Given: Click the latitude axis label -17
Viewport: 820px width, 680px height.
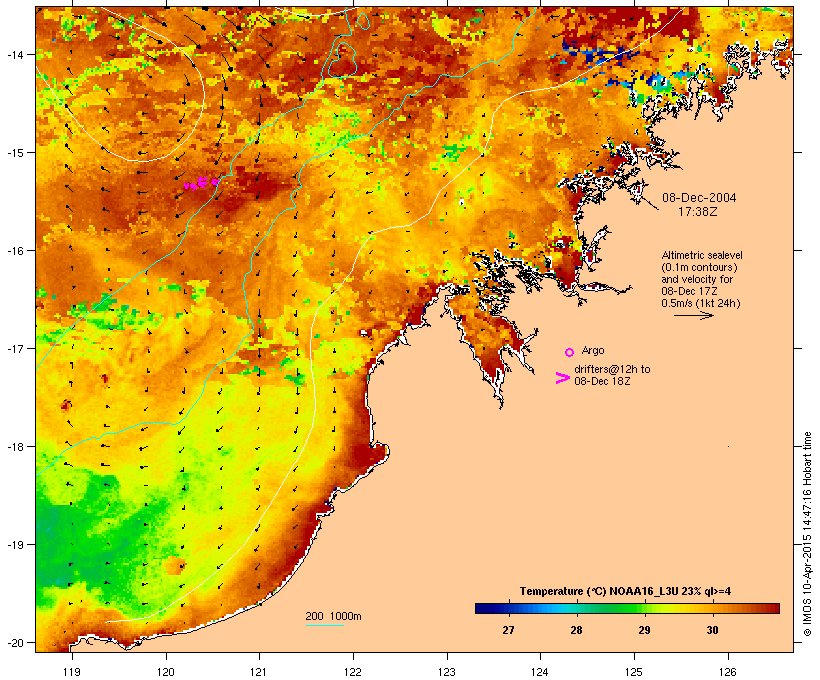Looking at the screenshot, I should coord(14,348).
